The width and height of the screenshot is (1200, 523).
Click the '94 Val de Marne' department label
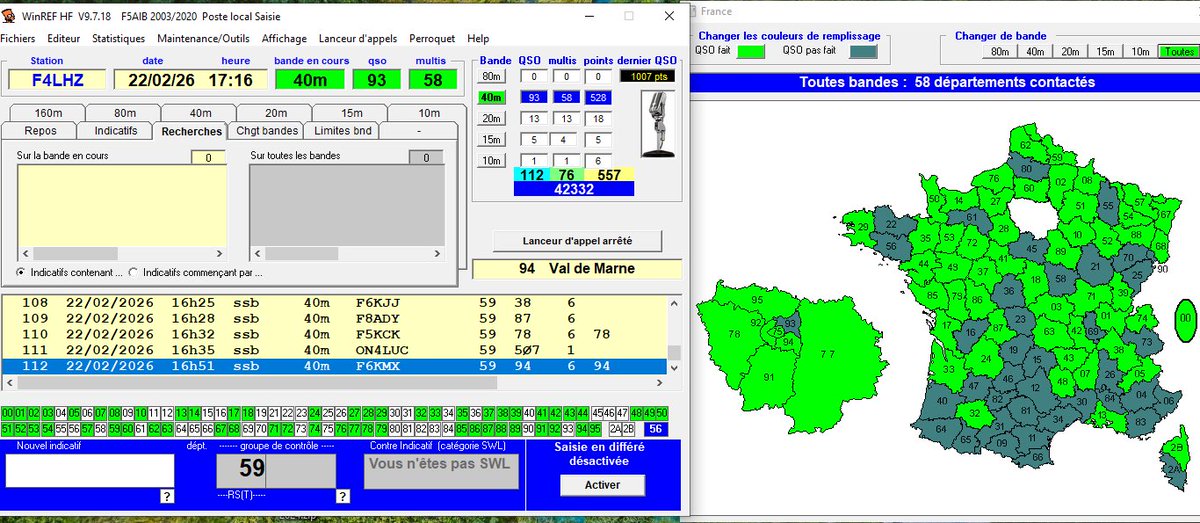click(x=577, y=269)
